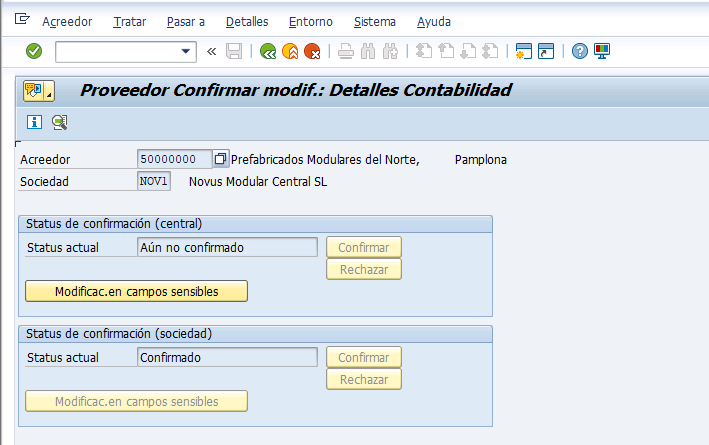
Task: Click the 'Status de confirmación (central)' header
Action: 114,224
